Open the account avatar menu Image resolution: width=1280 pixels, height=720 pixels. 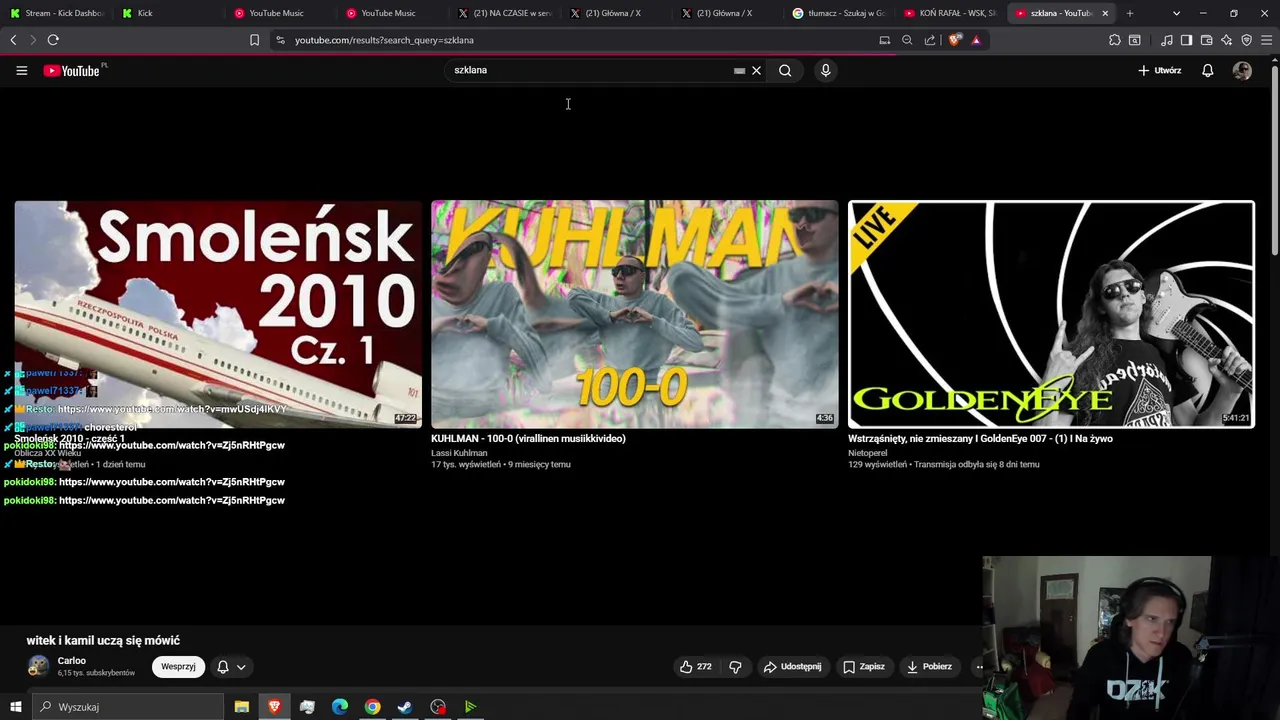coord(1242,70)
